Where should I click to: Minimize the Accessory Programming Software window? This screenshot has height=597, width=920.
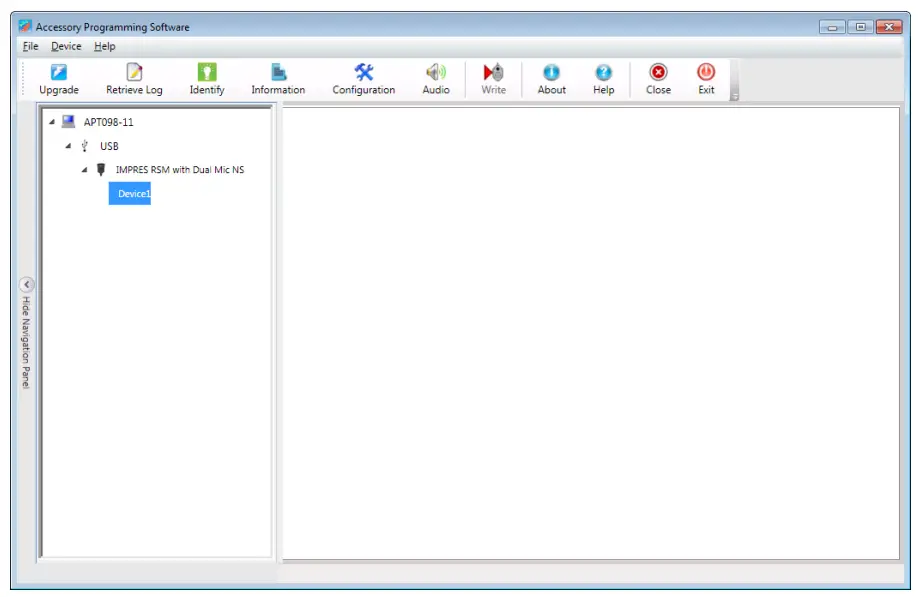click(832, 27)
